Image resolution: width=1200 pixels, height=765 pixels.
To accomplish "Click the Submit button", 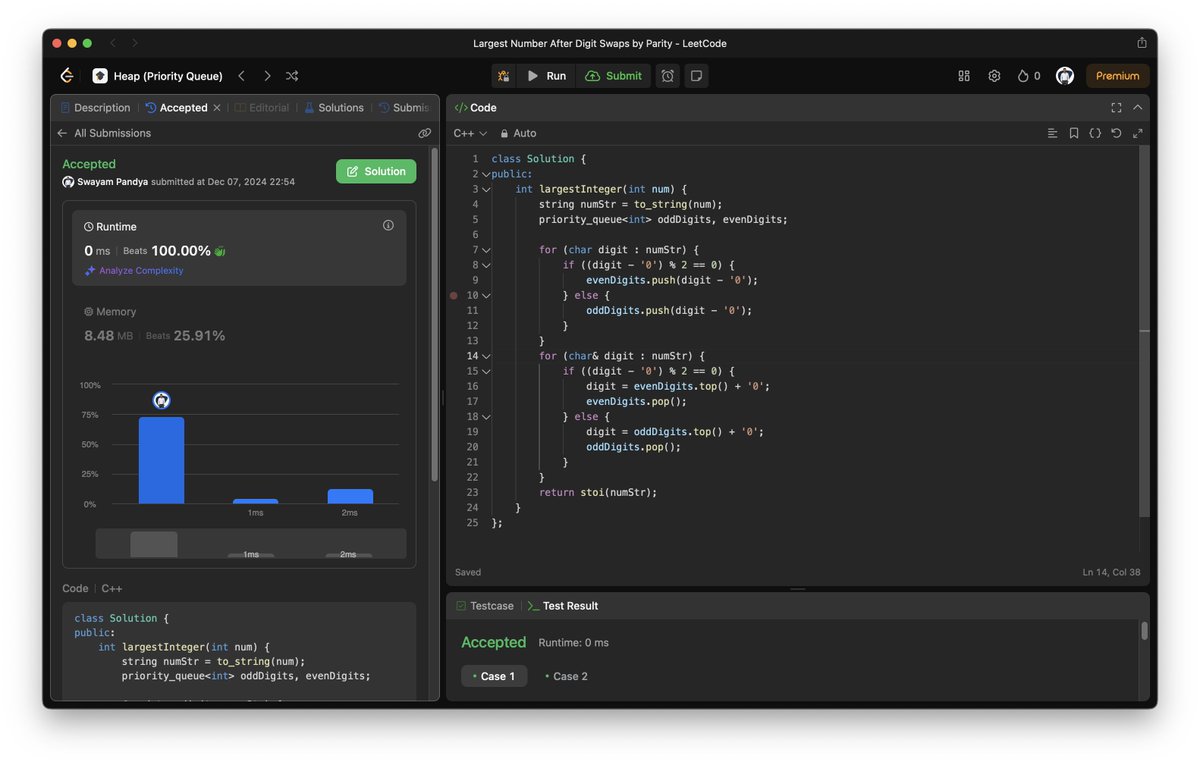I will (x=613, y=76).
